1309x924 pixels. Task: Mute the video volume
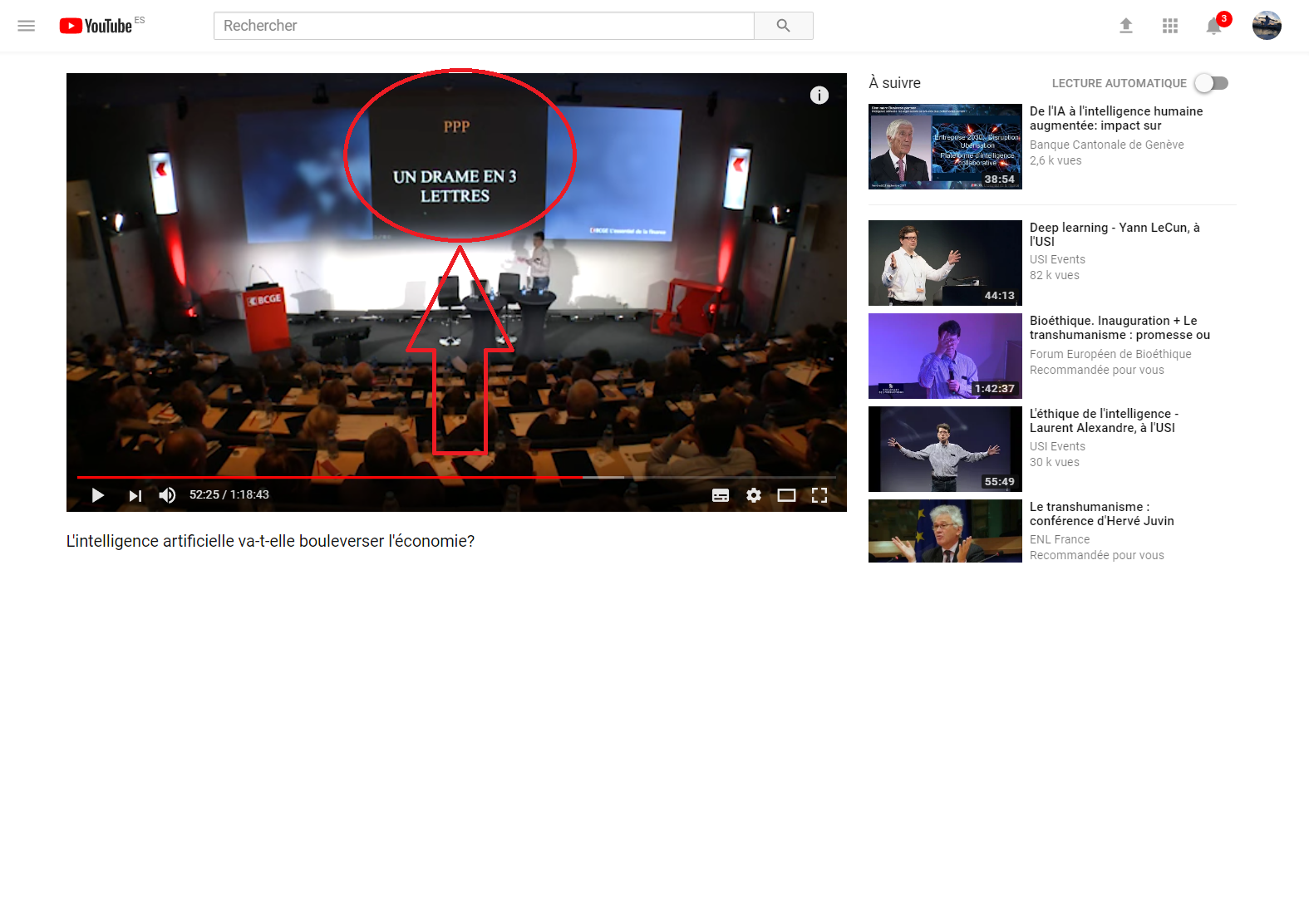[x=167, y=495]
